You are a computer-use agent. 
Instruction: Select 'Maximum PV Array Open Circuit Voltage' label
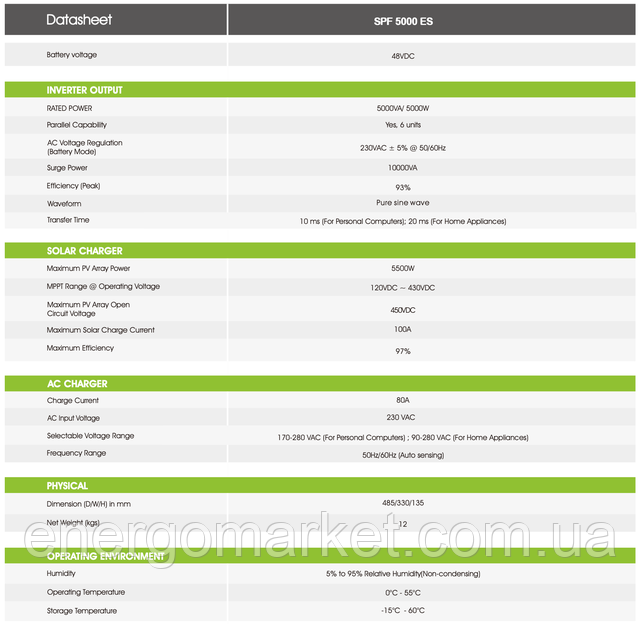click(x=88, y=309)
